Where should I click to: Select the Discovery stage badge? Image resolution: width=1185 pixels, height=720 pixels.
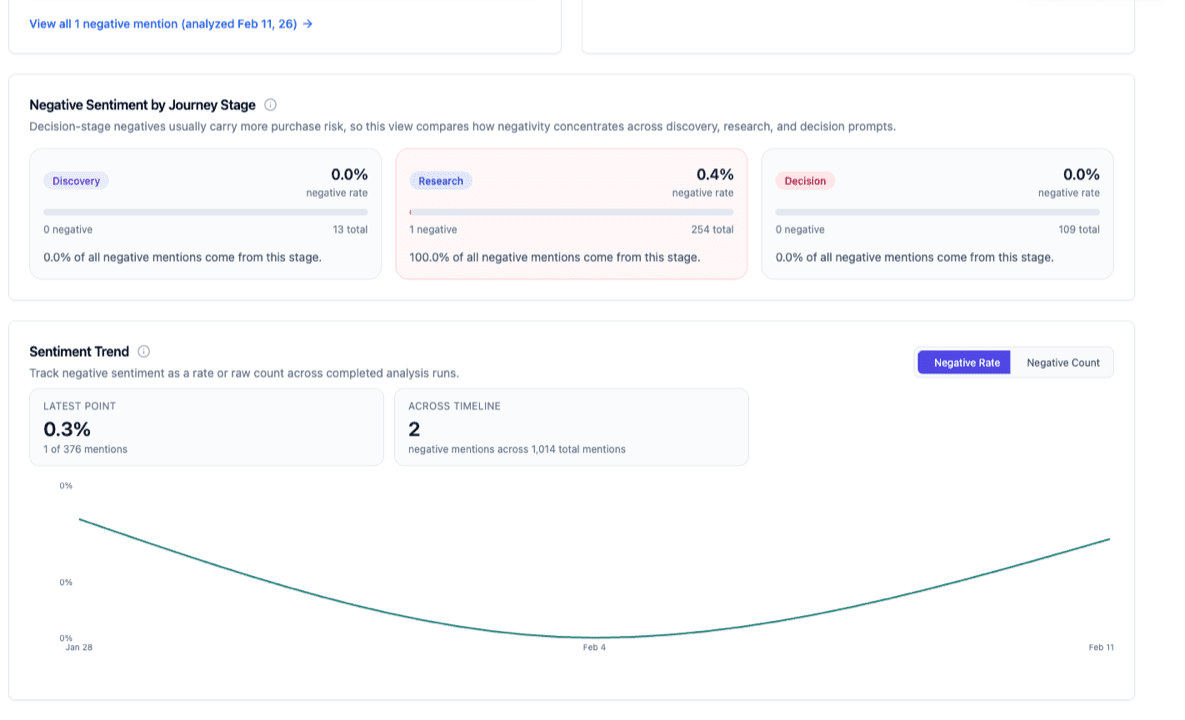(75, 180)
